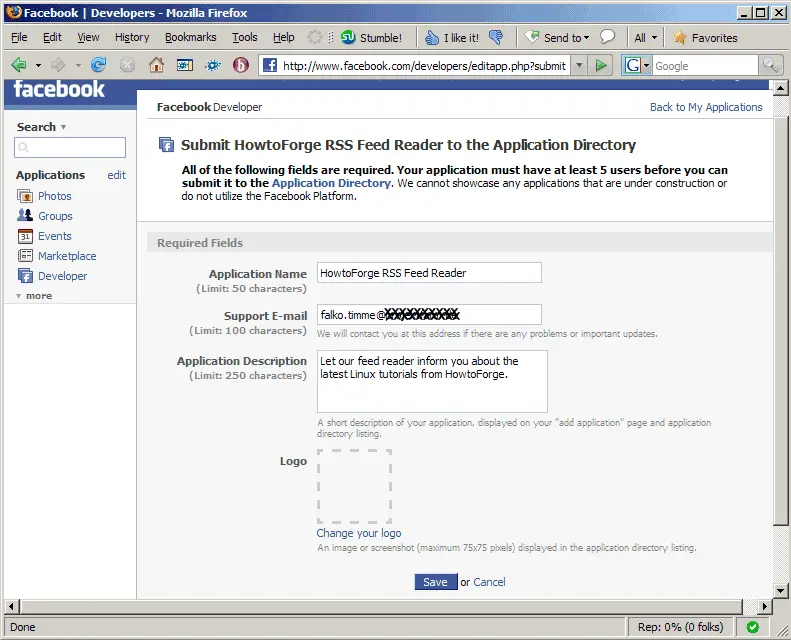Click the Cancel link

click(x=489, y=582)
